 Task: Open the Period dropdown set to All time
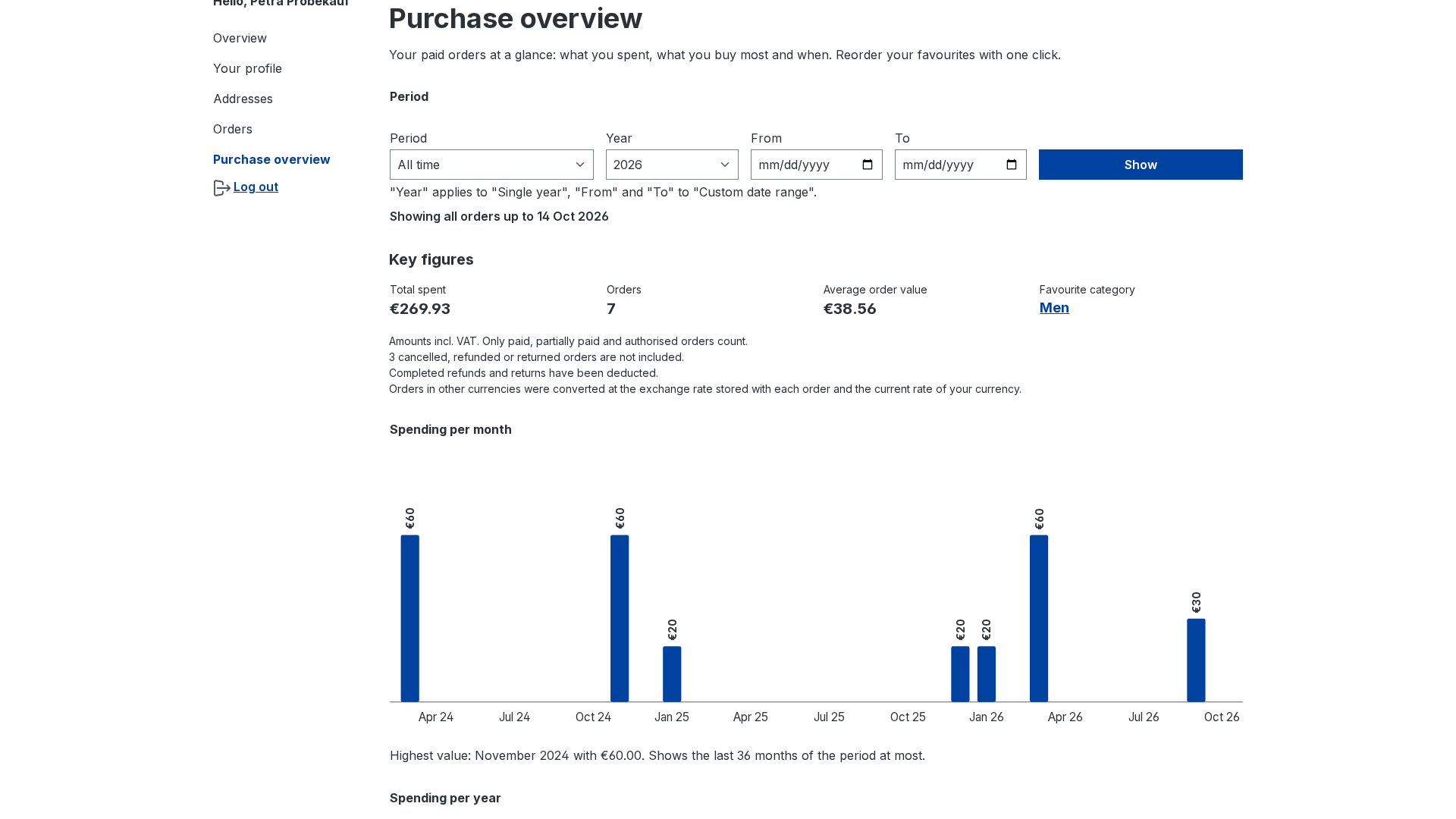point(491,165)
